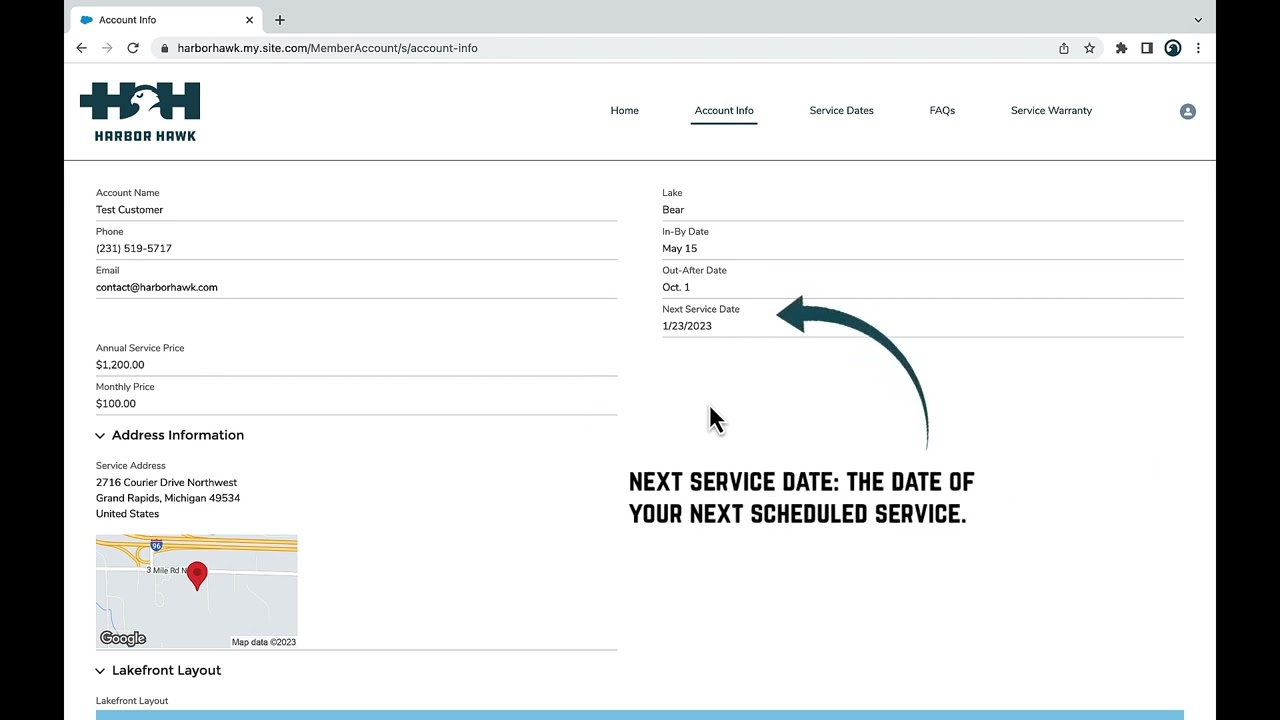Click the 'Bear' lake value
This screenshot has width=1280, height=720.
tap(673, 210)
